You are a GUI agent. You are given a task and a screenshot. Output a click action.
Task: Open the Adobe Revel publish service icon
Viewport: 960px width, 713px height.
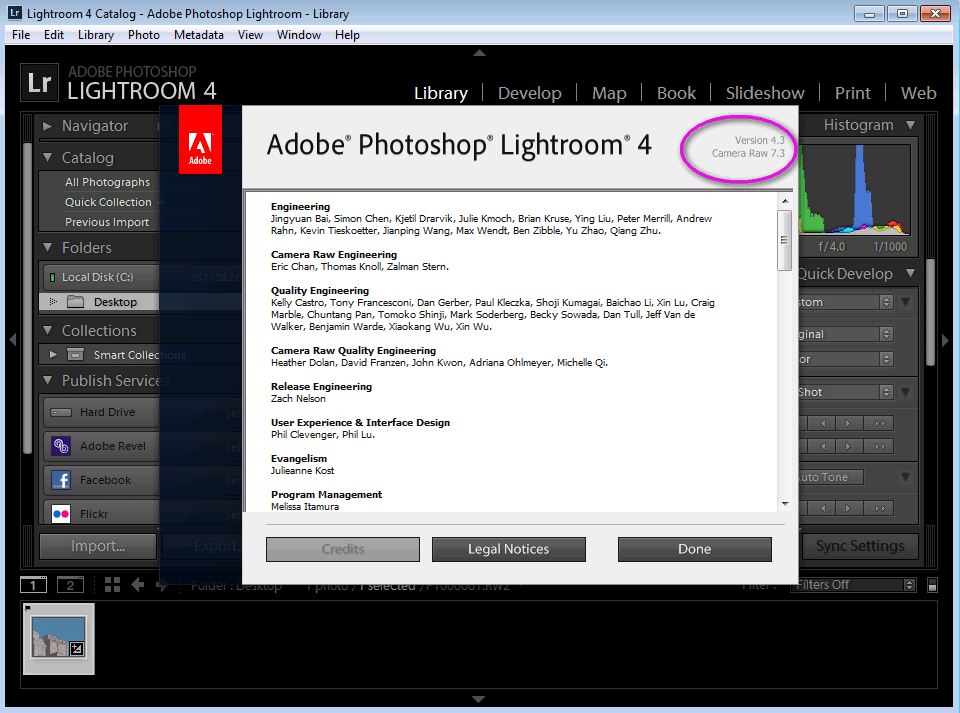(61, 446)
